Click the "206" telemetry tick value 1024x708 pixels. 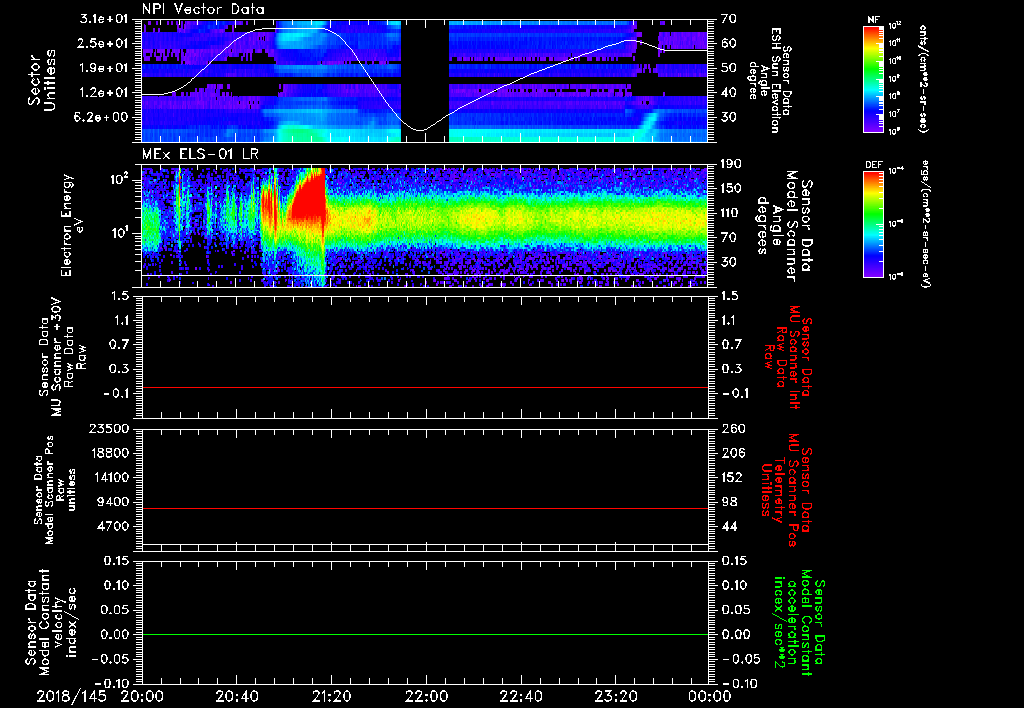tap(733, 453)
